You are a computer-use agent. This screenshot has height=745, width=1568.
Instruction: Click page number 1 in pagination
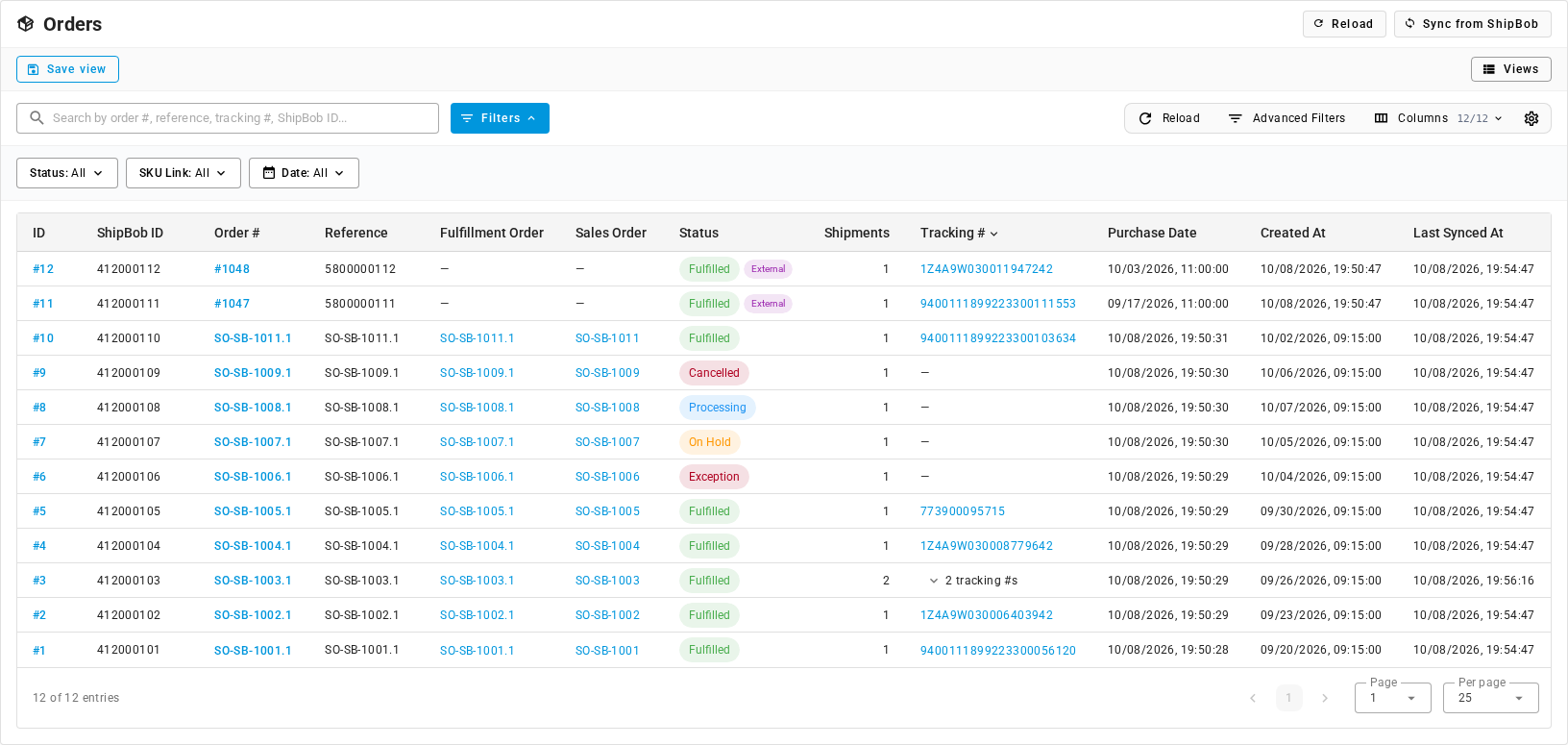1288,698
